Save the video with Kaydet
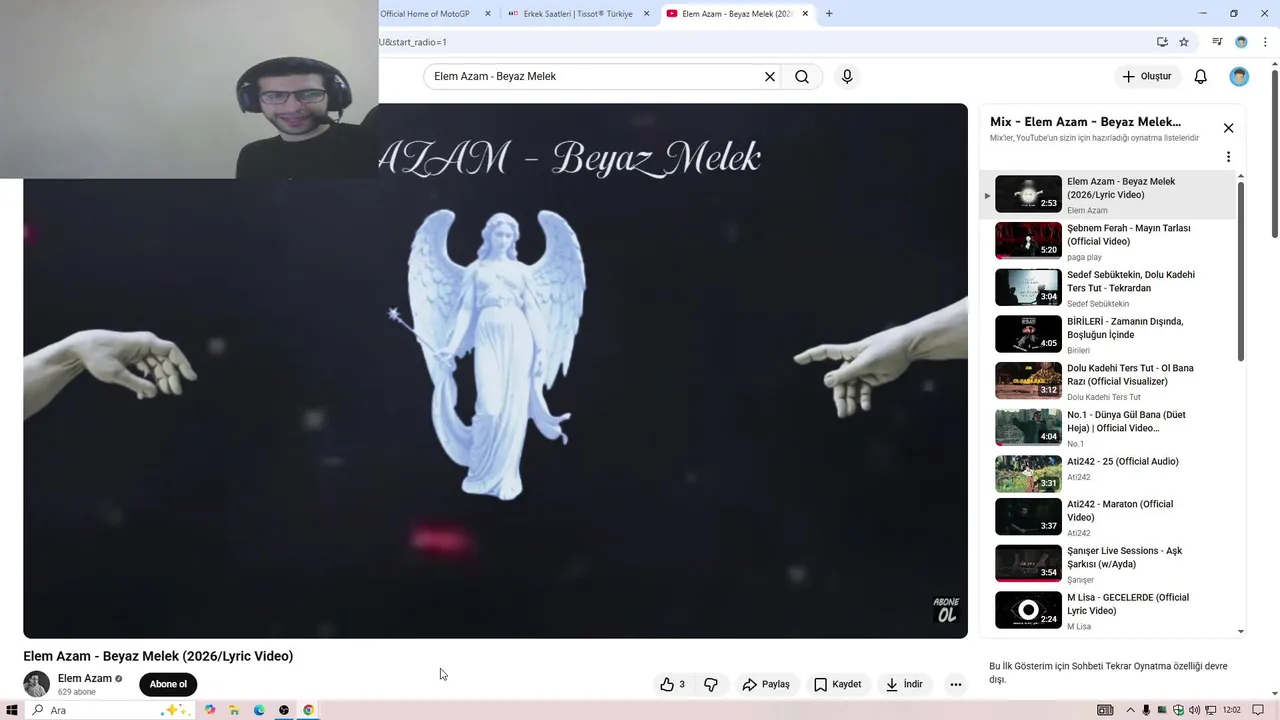The width and height of the screenshot is (1280, 720). tap(837, 684)
